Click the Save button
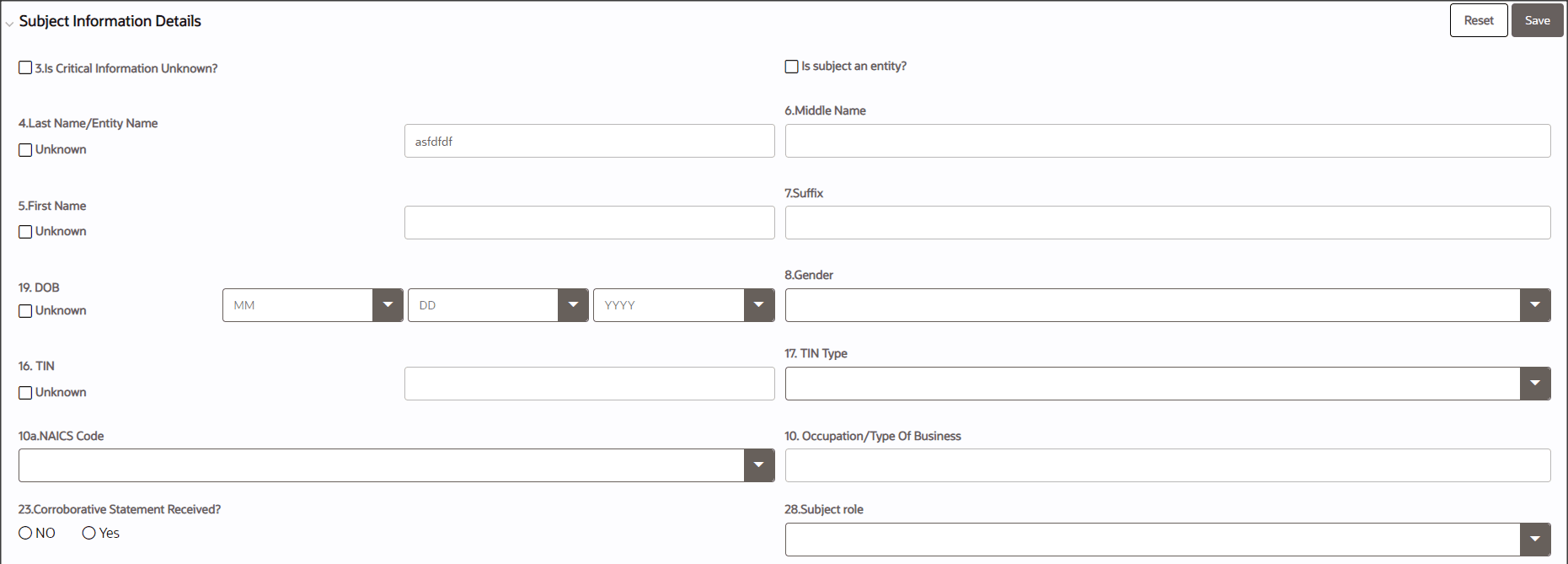The width and height of the screenshot is (1568, 564). (1537, 20)
